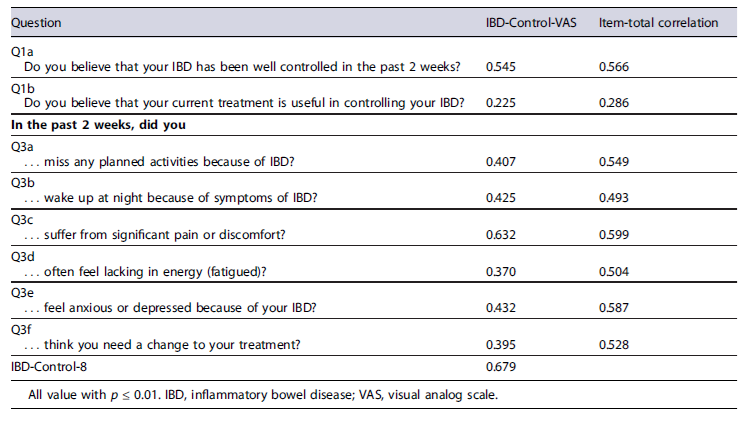748x424 pixels.
Task: Click the Q3a missed planned activities question
Action: pyautogui.click(x=172, y=161)
